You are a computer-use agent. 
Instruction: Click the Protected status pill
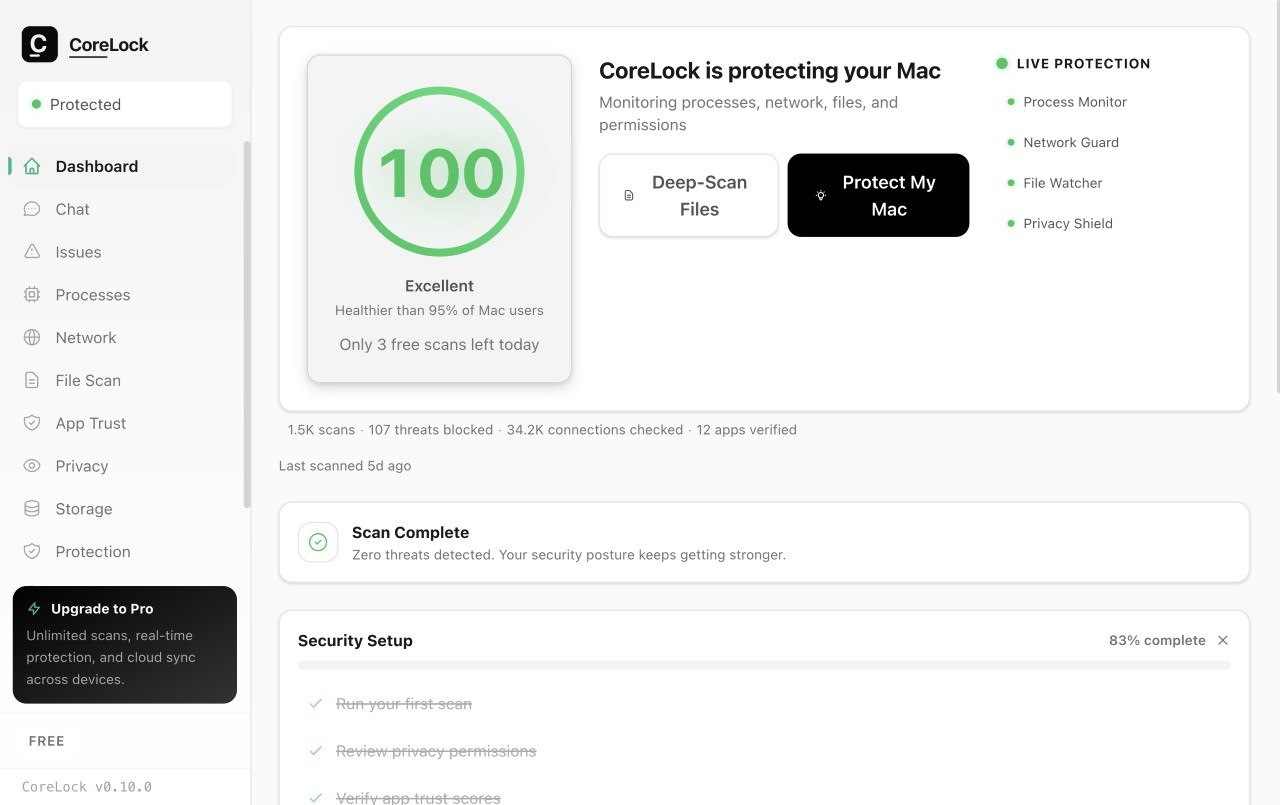click(124, 104)
